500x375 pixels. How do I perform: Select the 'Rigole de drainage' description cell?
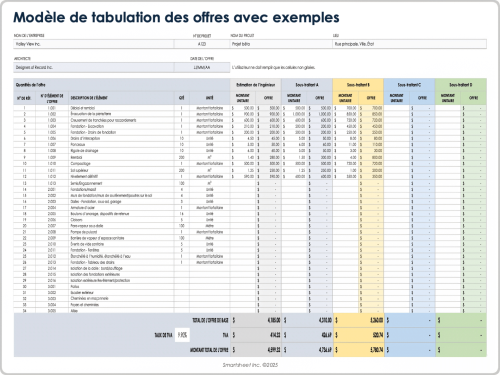(x=121, y=151)
